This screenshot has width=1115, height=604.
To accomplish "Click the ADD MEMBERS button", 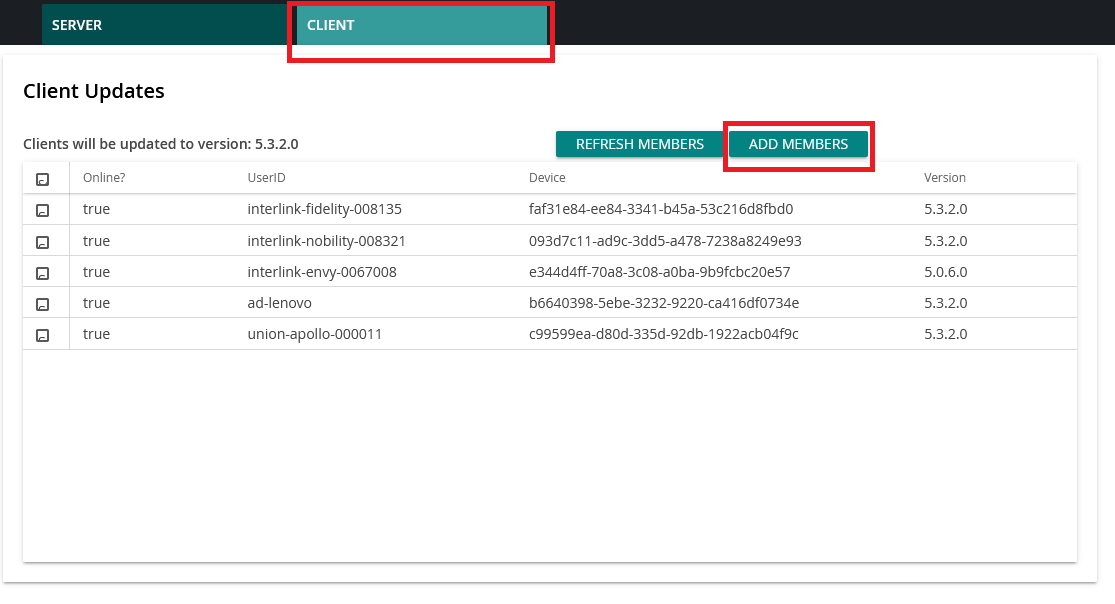I will [798, 144].
